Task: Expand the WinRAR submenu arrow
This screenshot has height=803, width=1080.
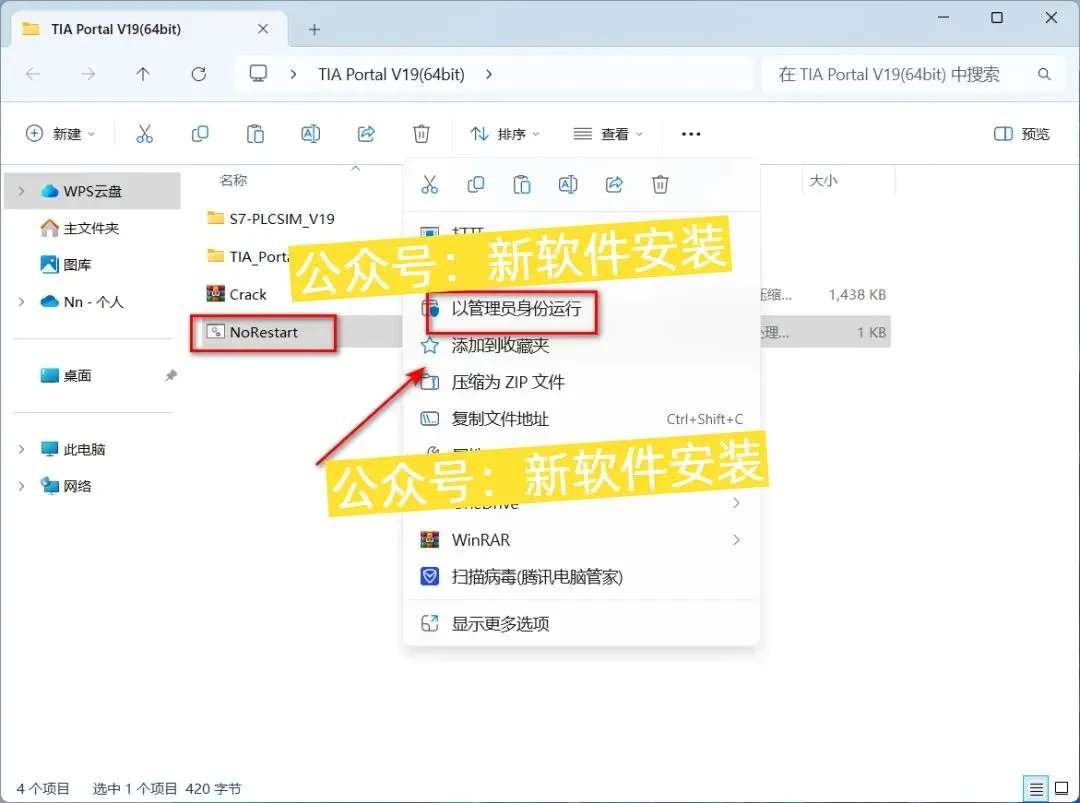Action: point(736,540)
